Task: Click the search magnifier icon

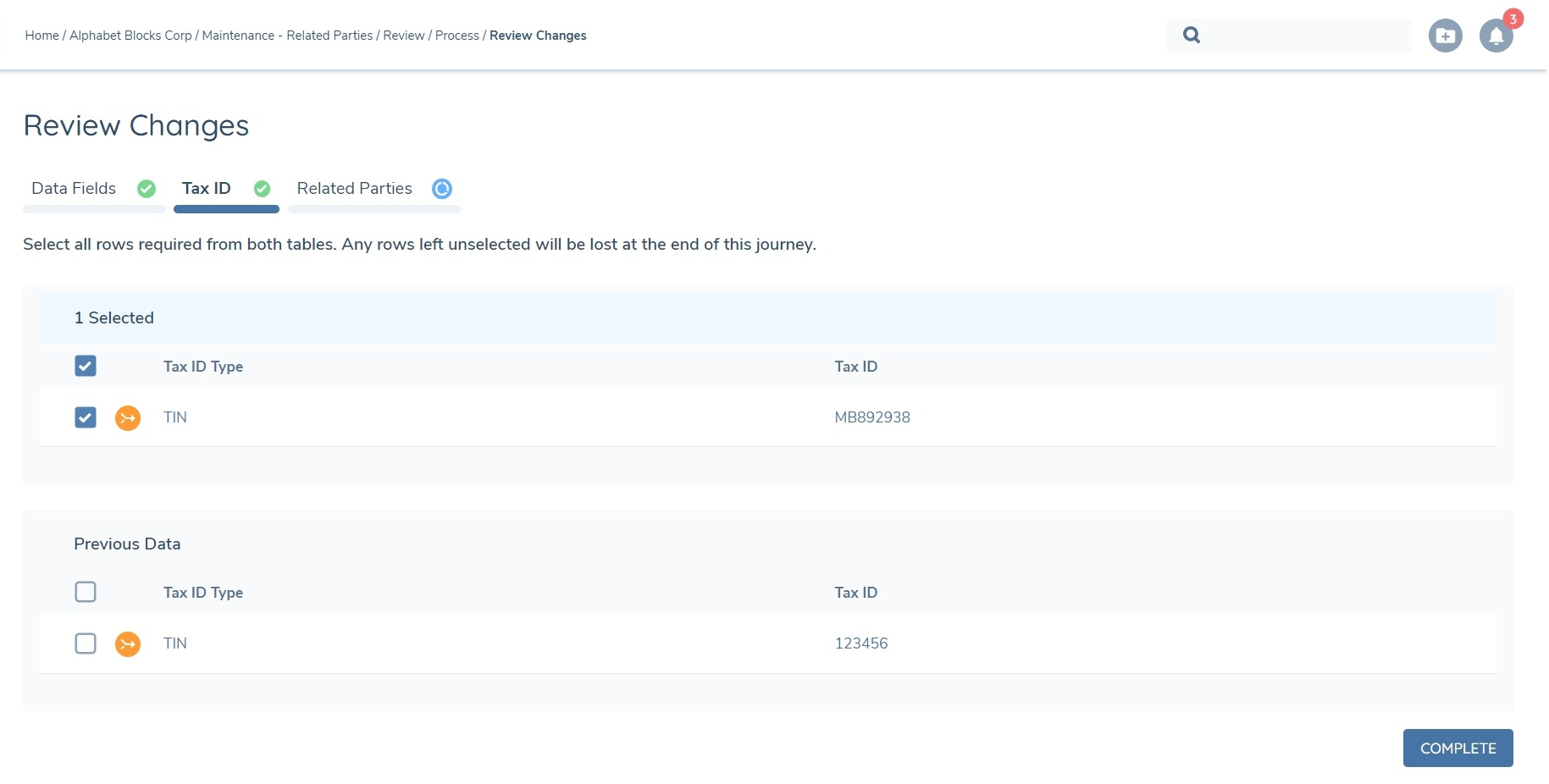Action: (x=1191, y=35)
